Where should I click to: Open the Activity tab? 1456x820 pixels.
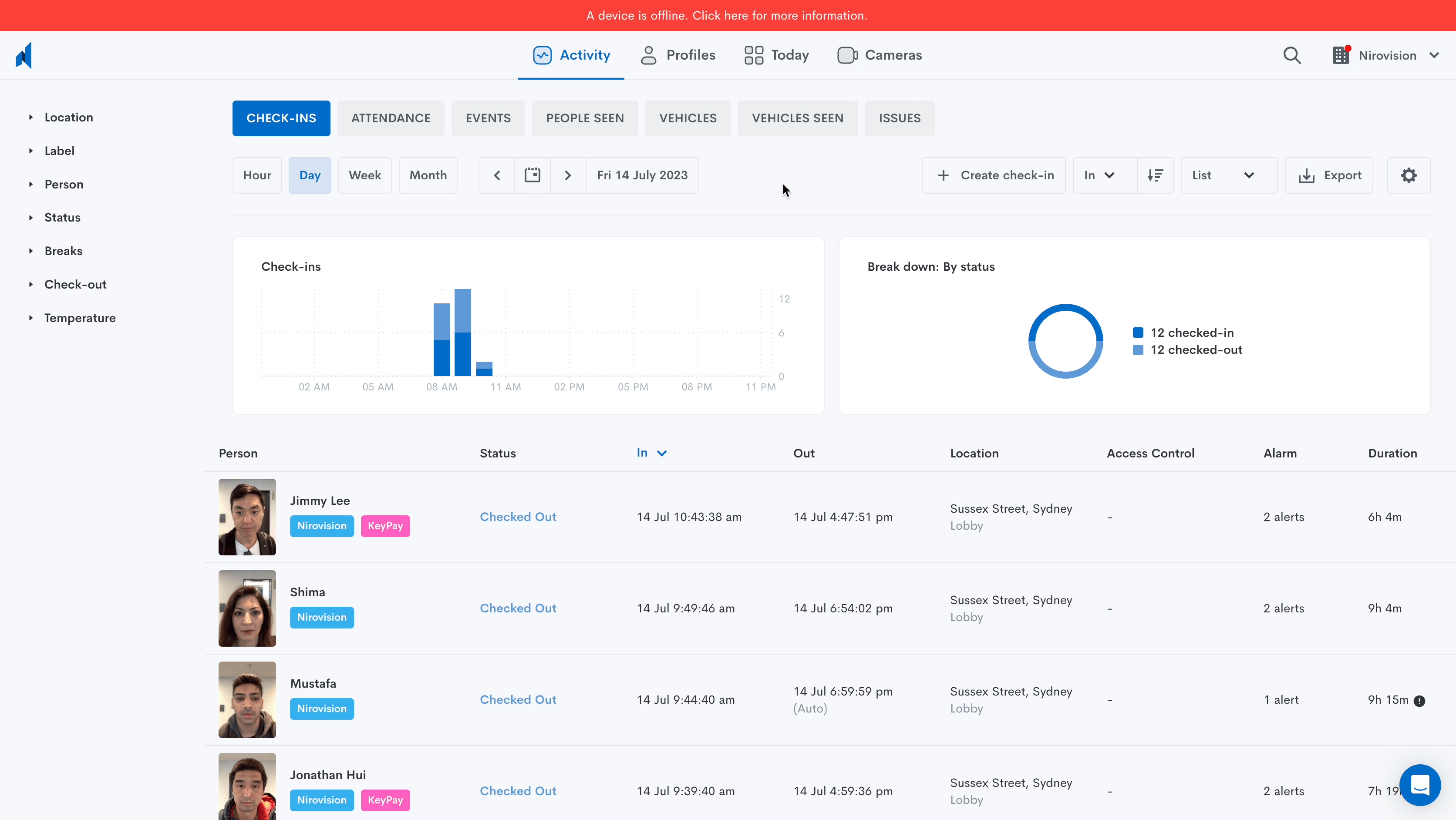click(571, 55)
